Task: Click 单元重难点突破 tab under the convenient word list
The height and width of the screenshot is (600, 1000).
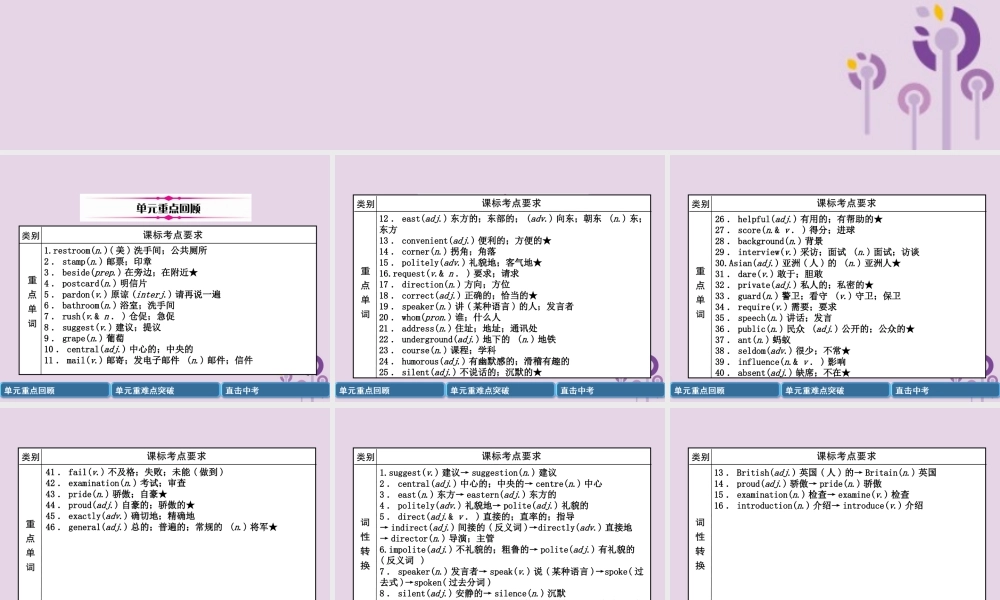Action: point(501,390)
